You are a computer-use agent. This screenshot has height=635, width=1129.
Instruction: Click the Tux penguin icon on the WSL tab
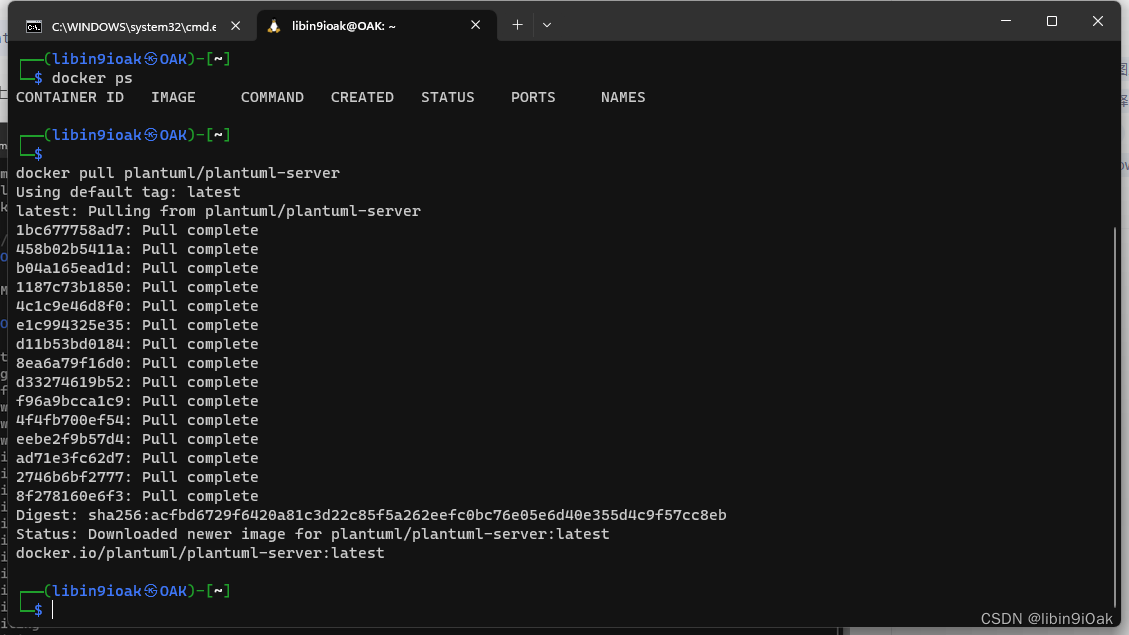[273, 25]
